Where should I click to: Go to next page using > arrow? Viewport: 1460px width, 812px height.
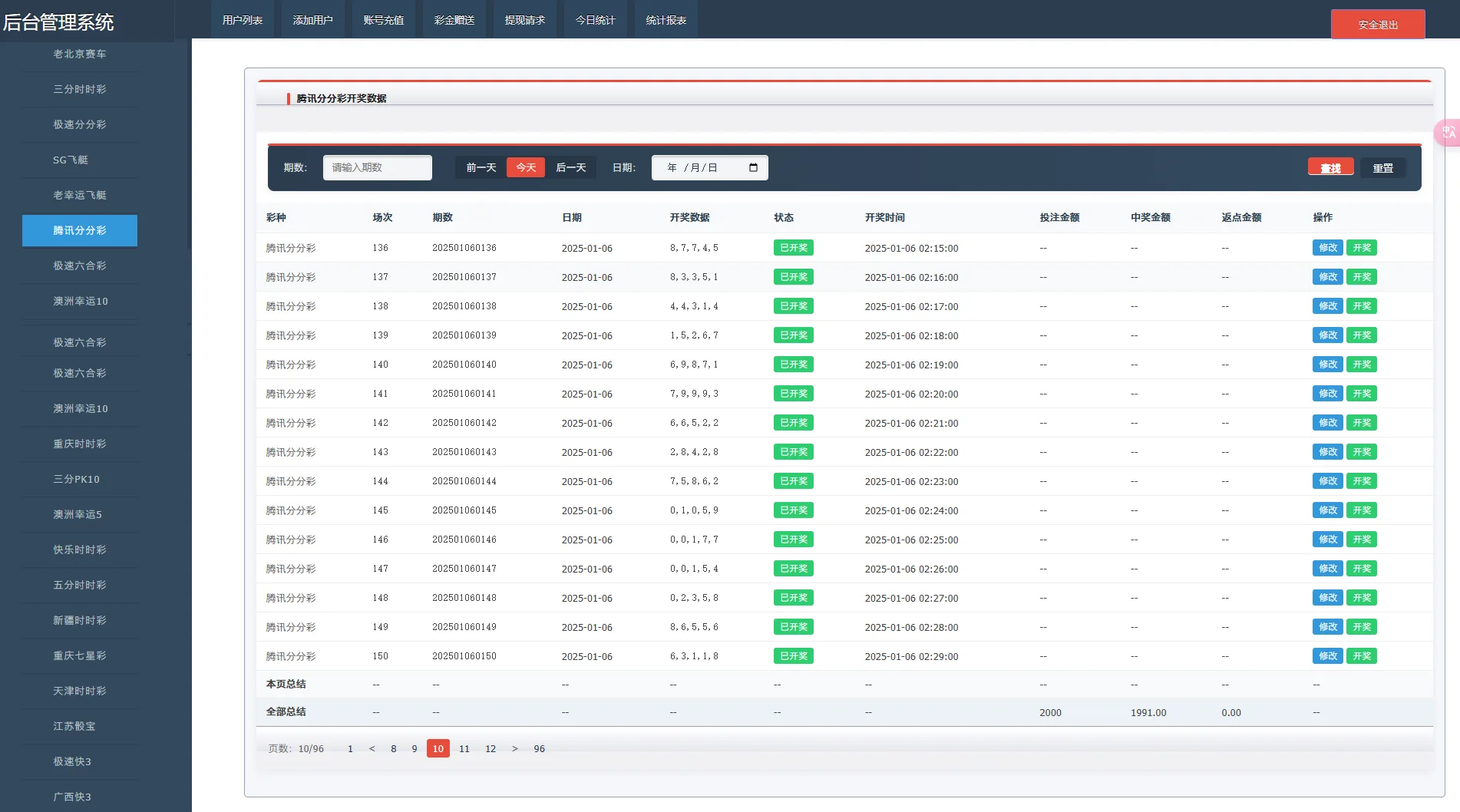point(515,748)
